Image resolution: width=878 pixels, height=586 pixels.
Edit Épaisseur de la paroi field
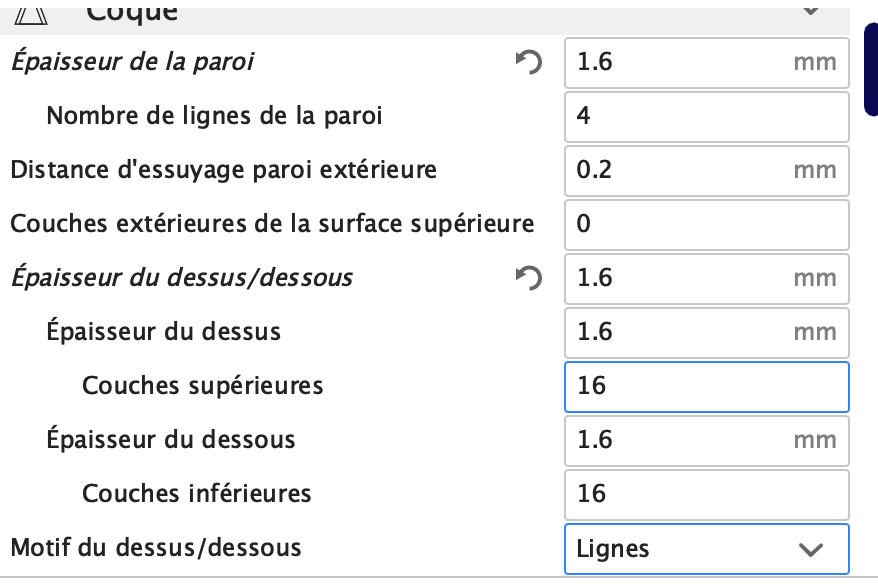click(x=707, y=63)
